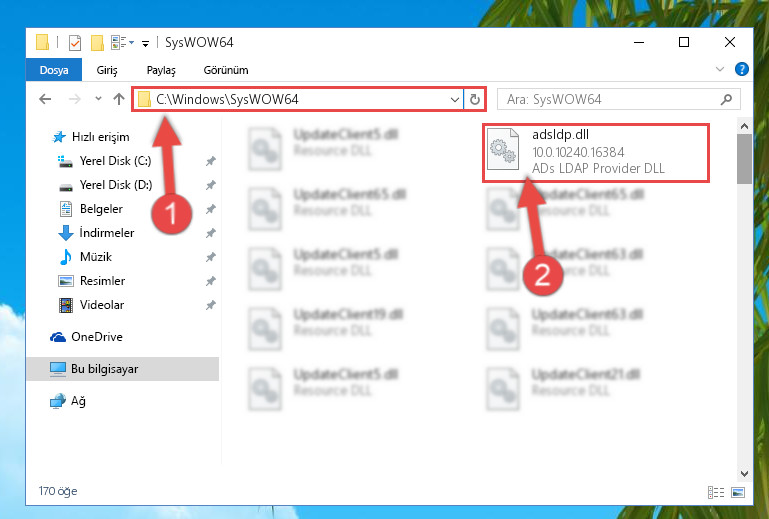Click the search magnifier icon
769x519 pixels.
pyautogui.click(x=726, y=100)
